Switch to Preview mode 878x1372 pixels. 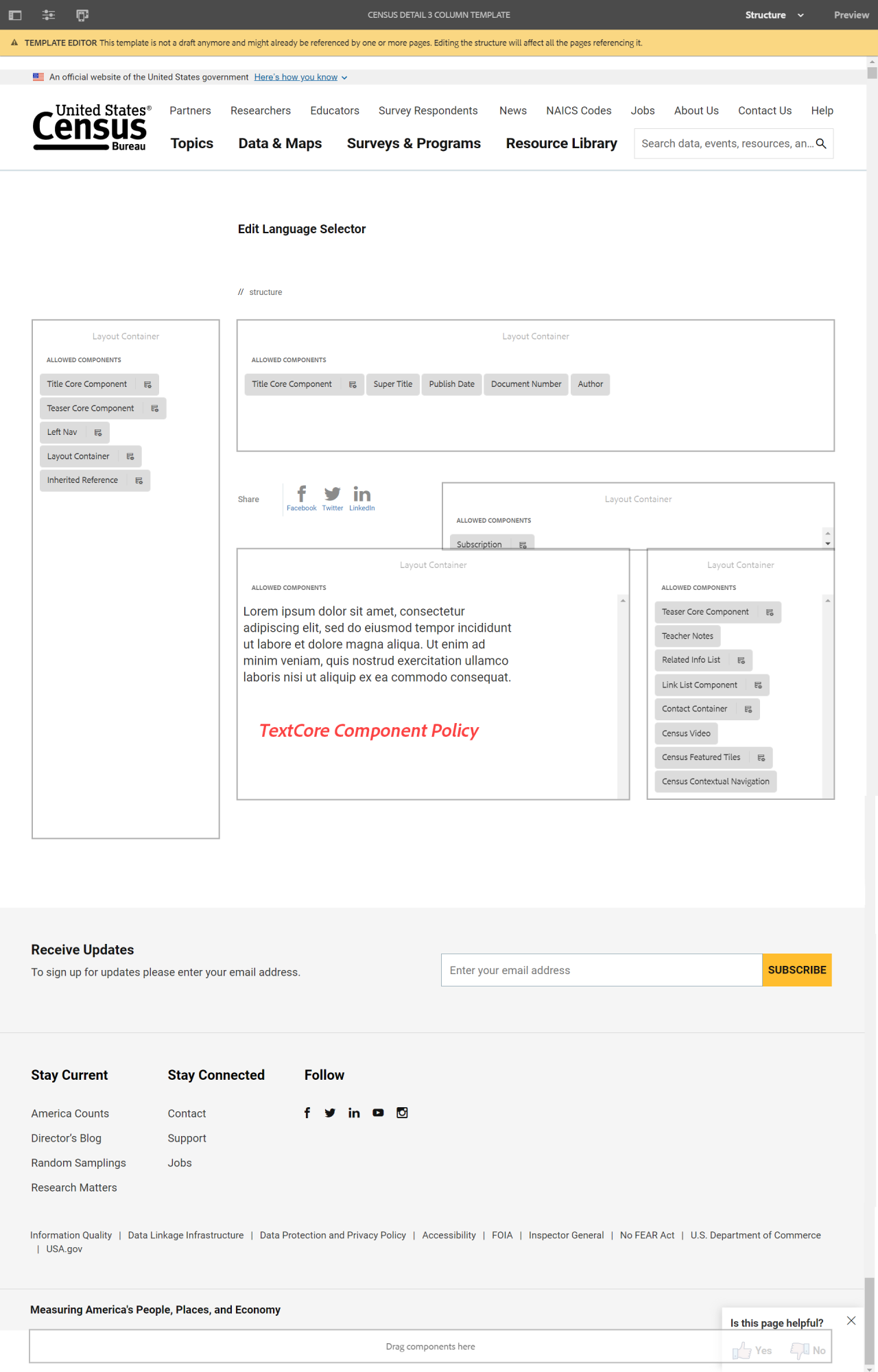tap(851, 14)
